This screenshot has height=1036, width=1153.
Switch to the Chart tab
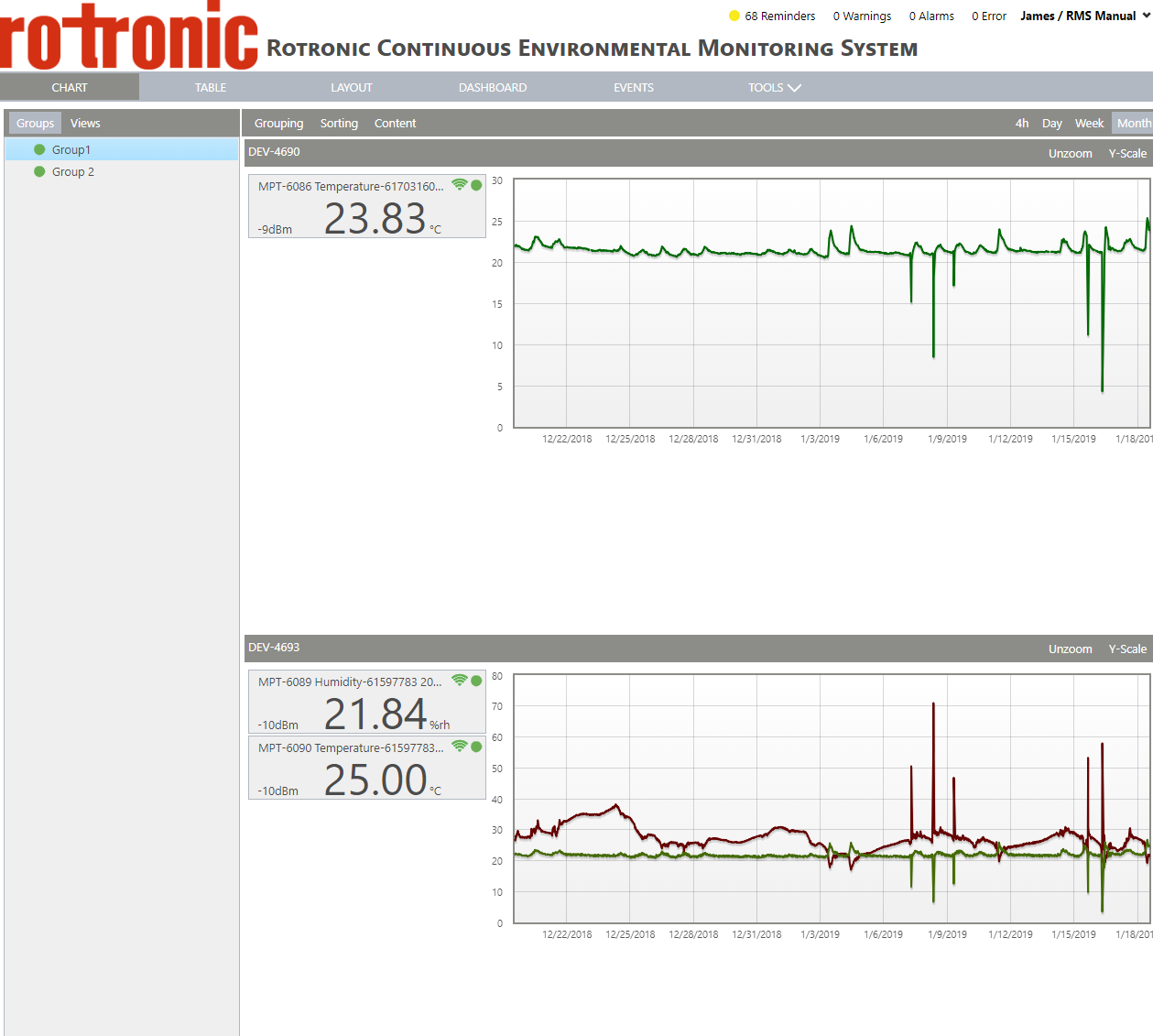[70, 87]
